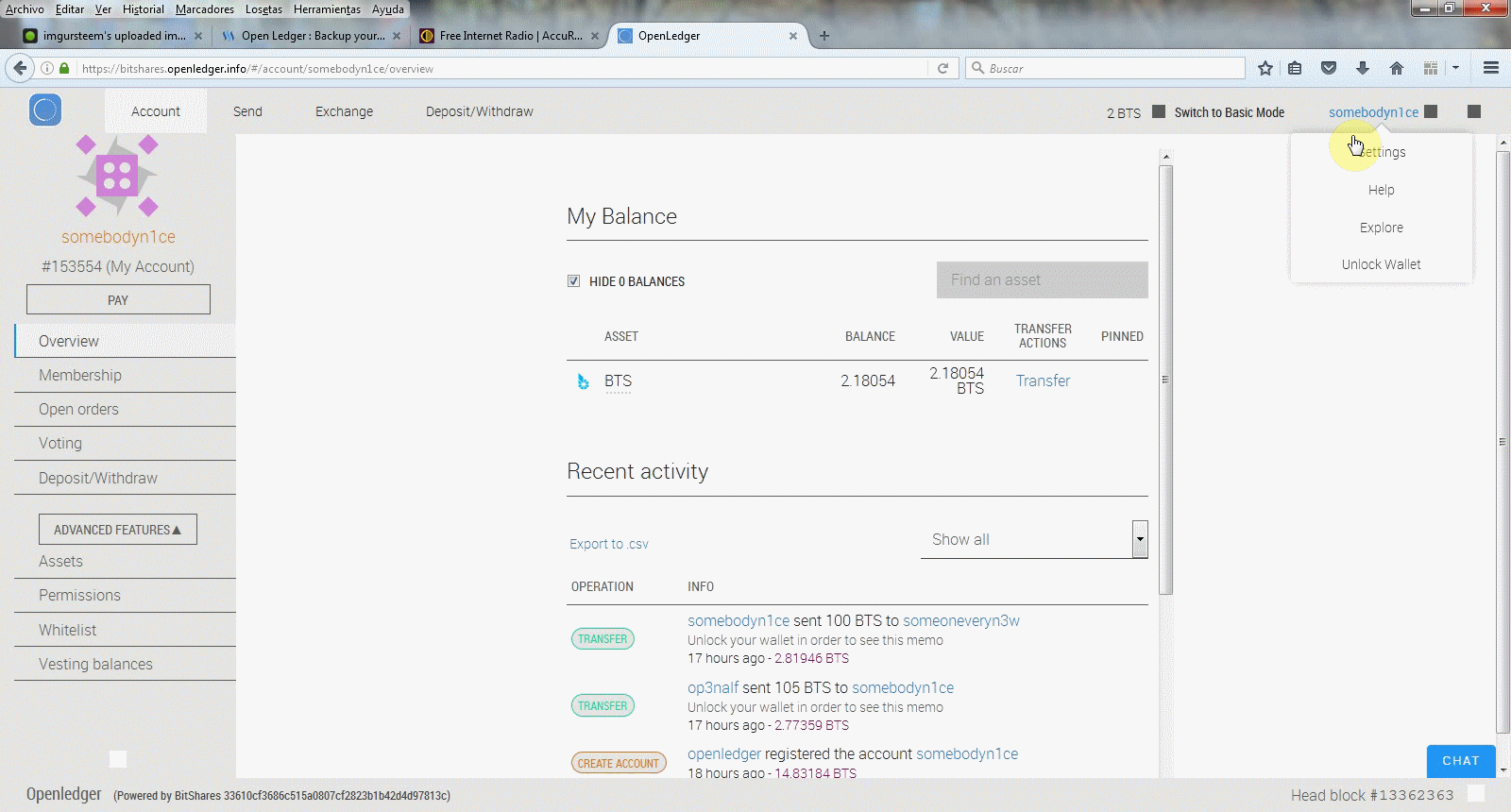
Task: Expand the Show all activity filter dropdown
Action: click(1140, 539)
